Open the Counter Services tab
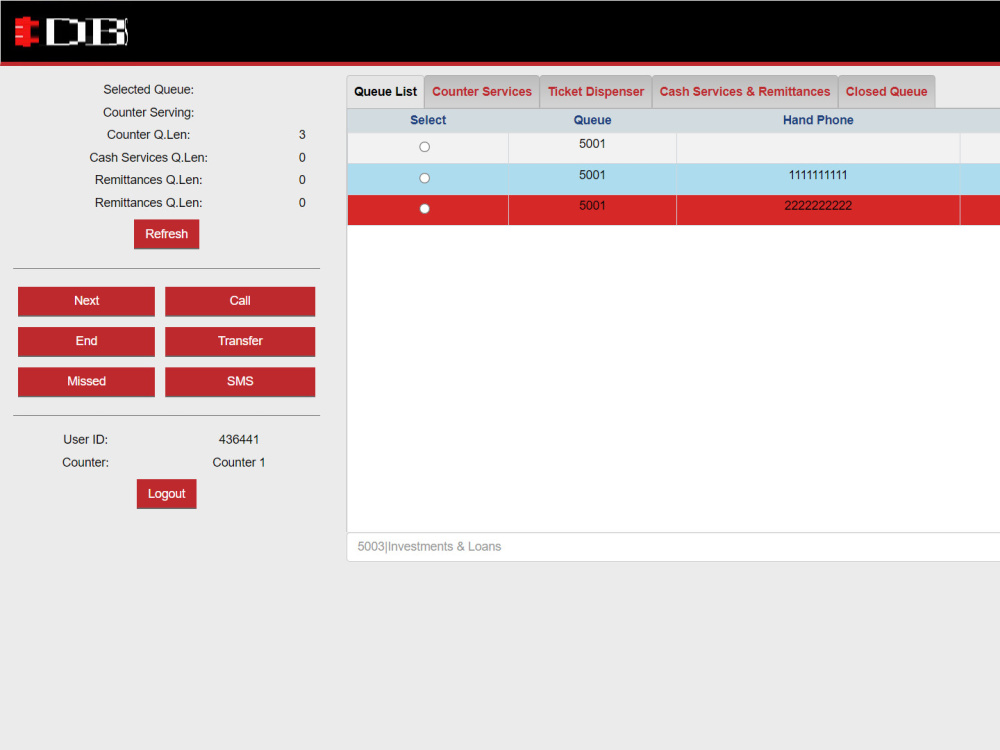Screen dimensions: 1000x750 pos(482,92)
